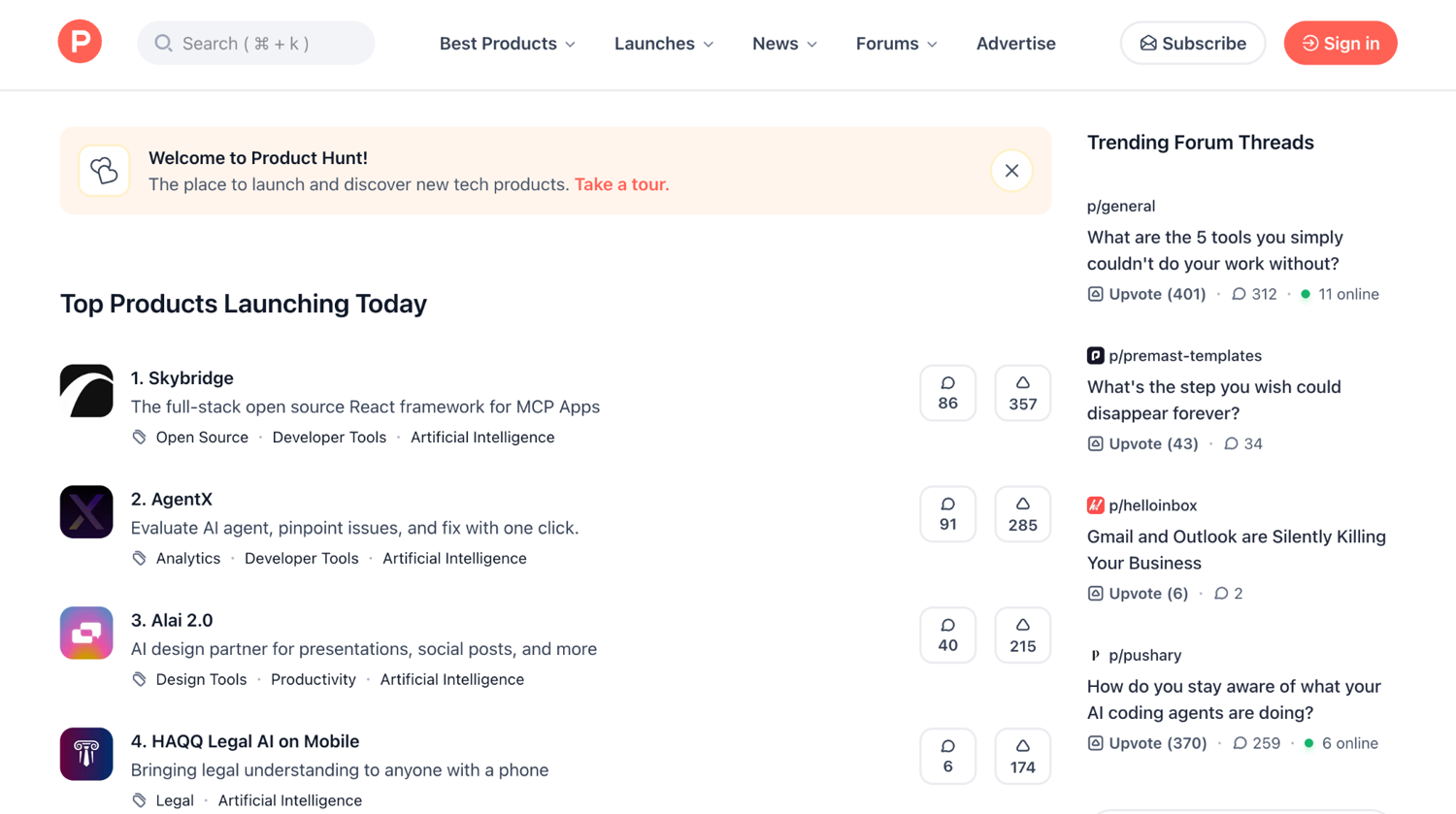This screenshot has width=1456, height=814.
Task: View AgentX comments button showing 91
Action: 947,514
